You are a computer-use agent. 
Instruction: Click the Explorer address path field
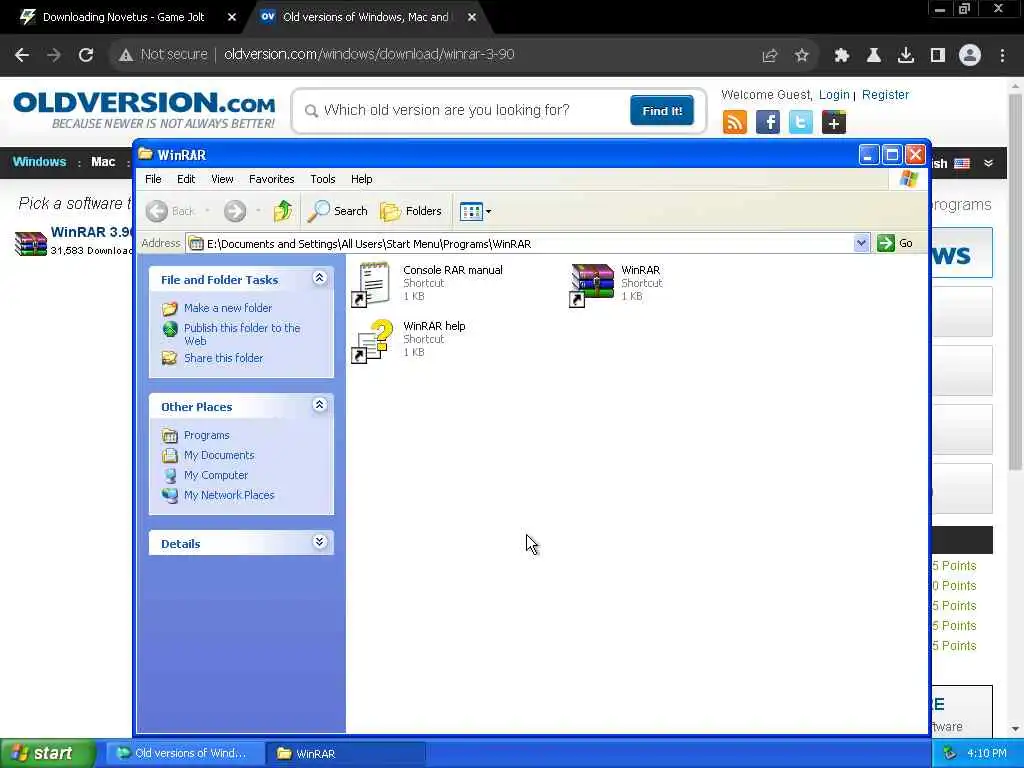pos(520,244)
